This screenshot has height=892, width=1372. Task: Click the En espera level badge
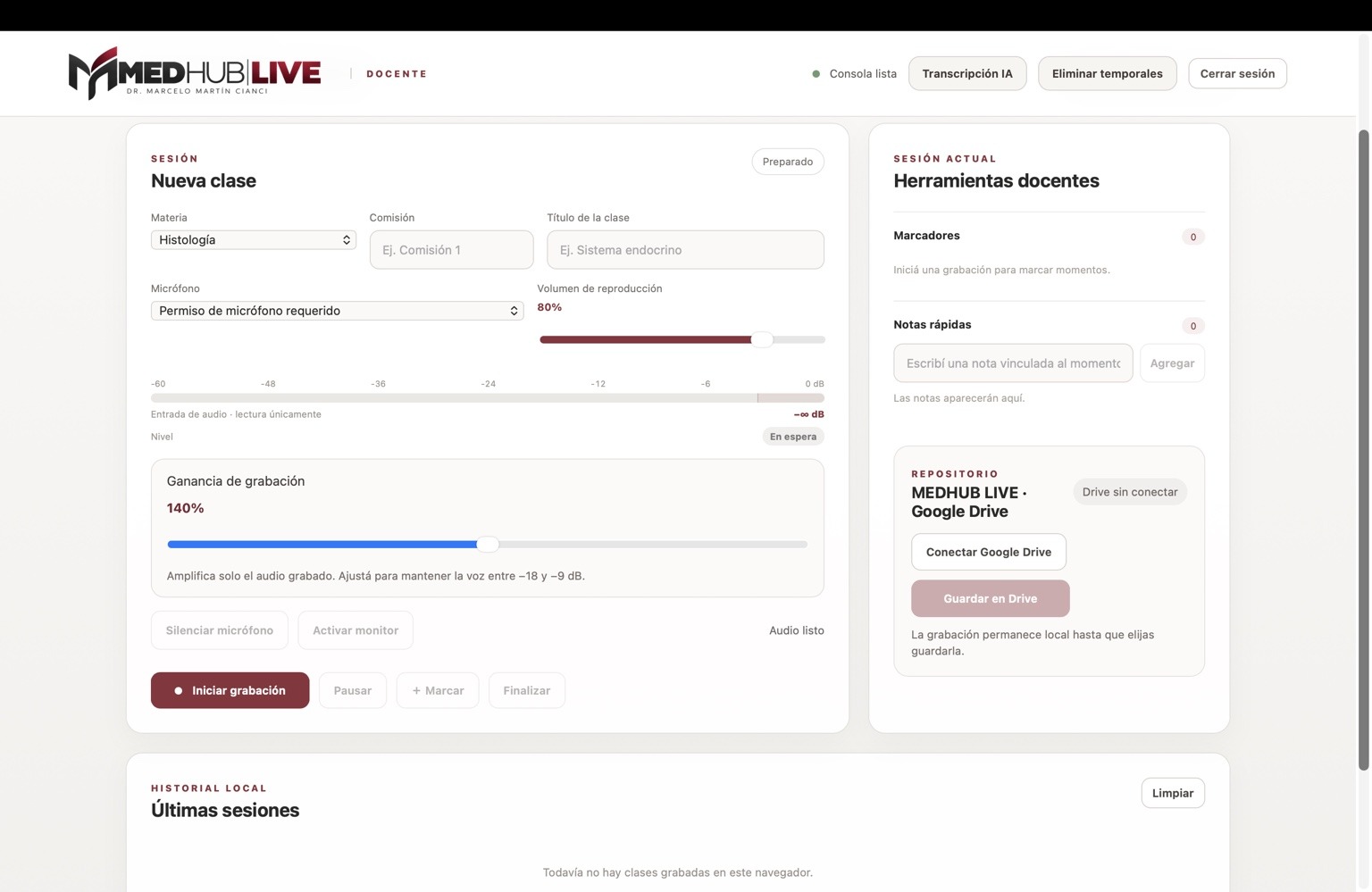coord(793,437)
